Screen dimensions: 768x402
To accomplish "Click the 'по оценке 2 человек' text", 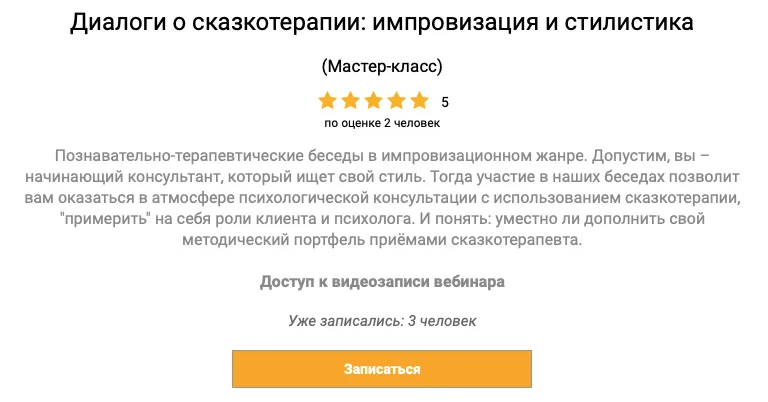I will pos(382,123).
